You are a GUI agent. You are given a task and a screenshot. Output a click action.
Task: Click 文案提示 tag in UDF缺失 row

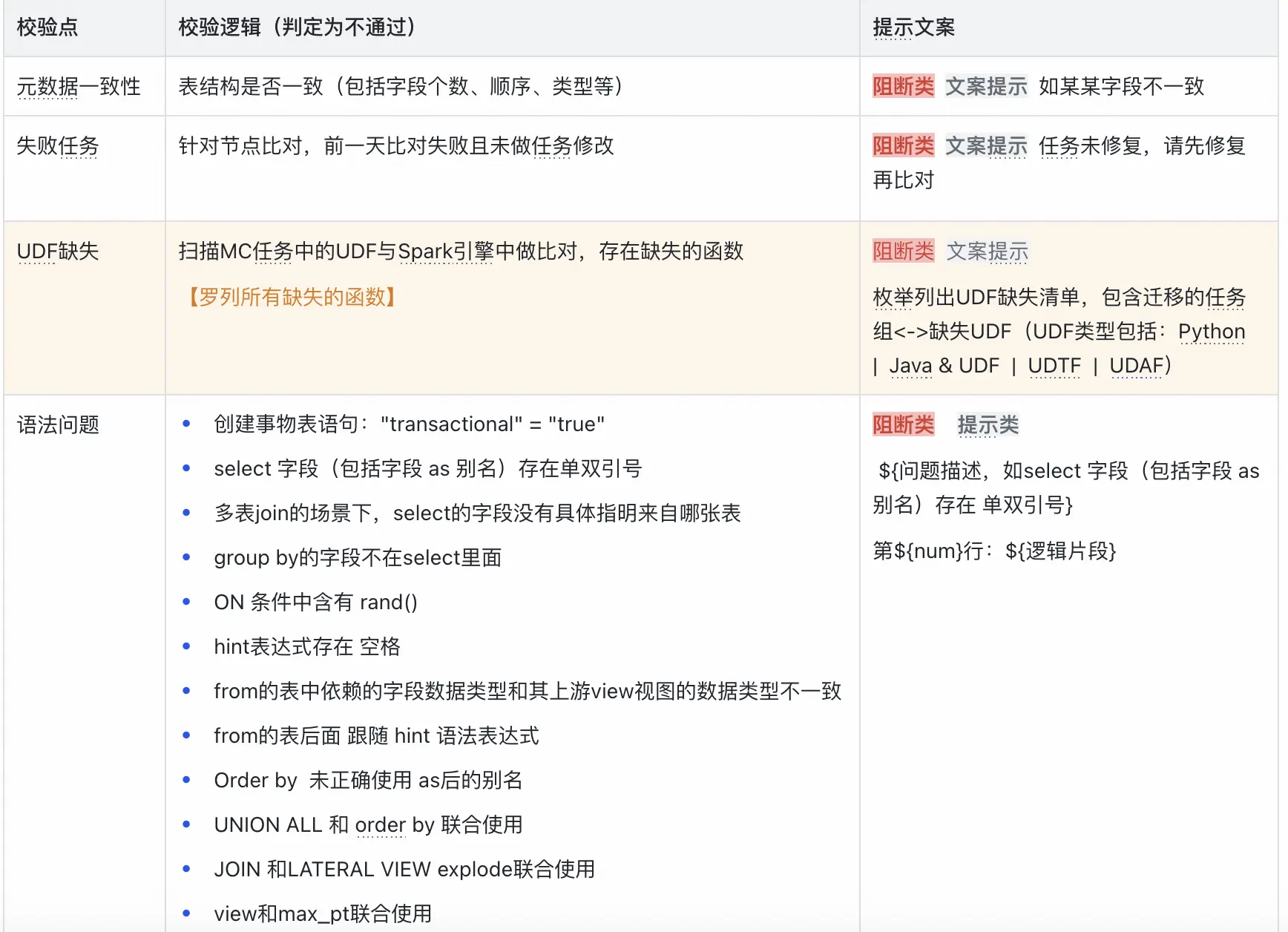(988, 252)
